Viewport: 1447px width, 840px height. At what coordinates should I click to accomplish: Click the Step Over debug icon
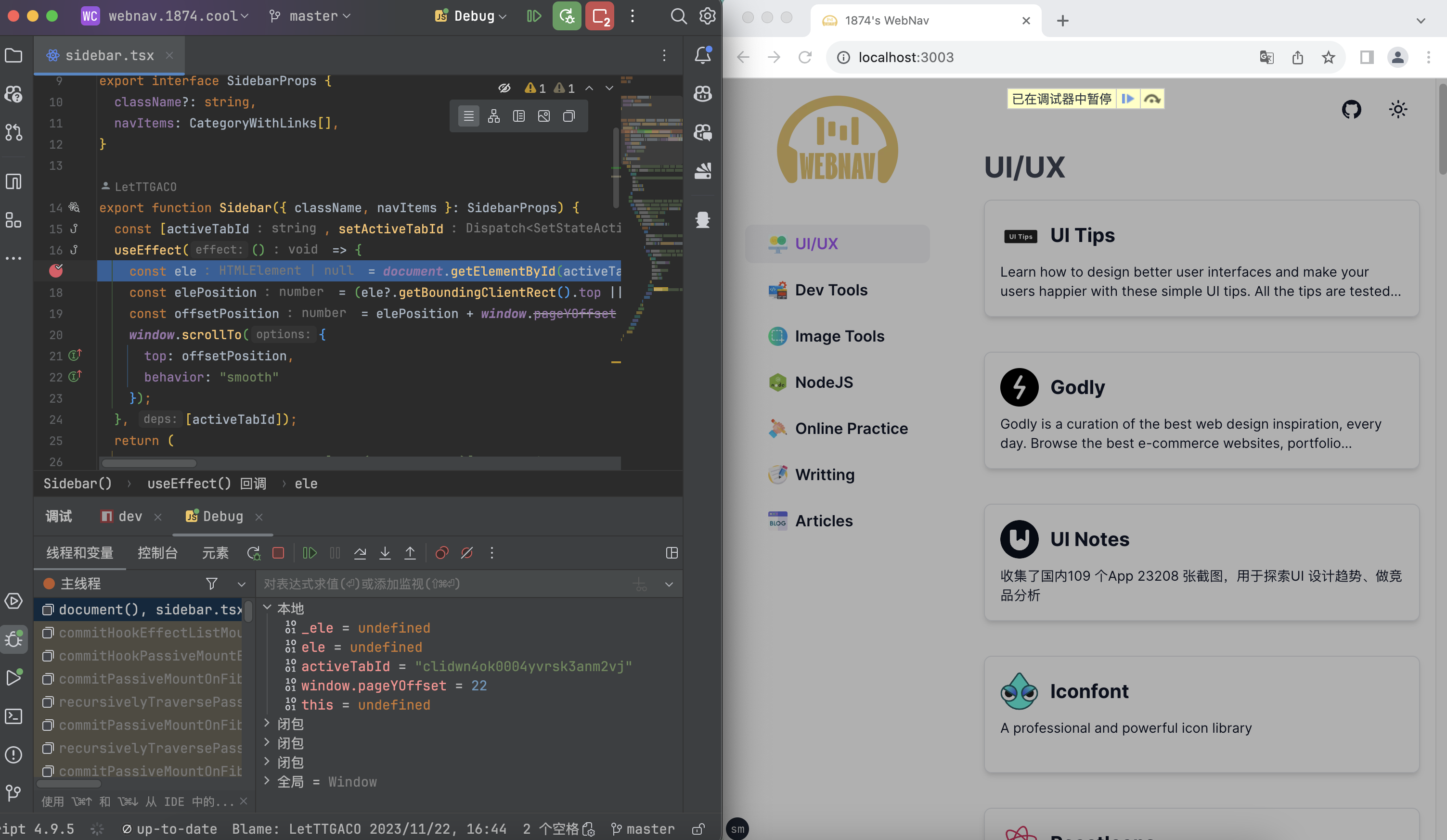click(x=360, y=553)
